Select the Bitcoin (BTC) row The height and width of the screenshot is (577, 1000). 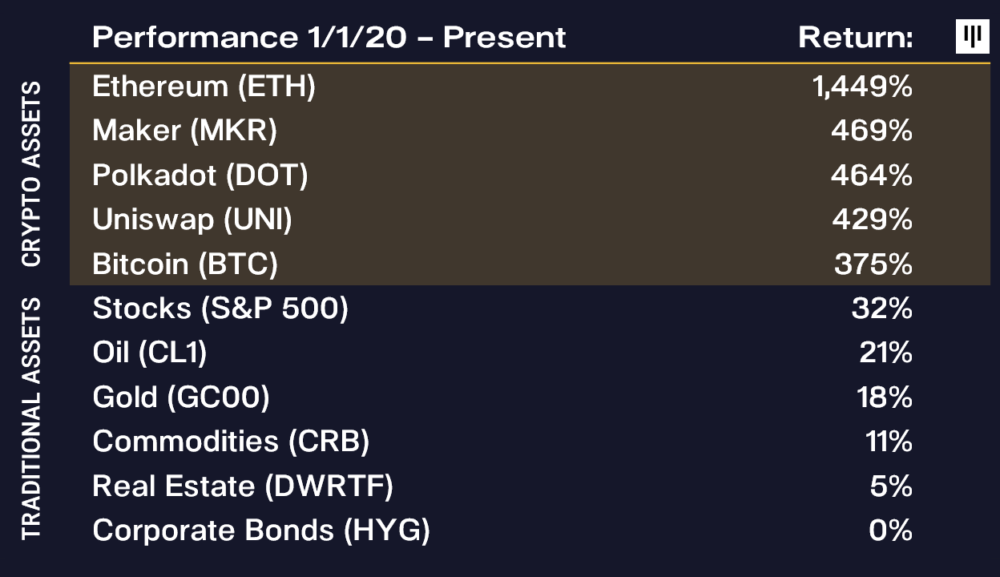pyautogui.click(x=529, y=263)
